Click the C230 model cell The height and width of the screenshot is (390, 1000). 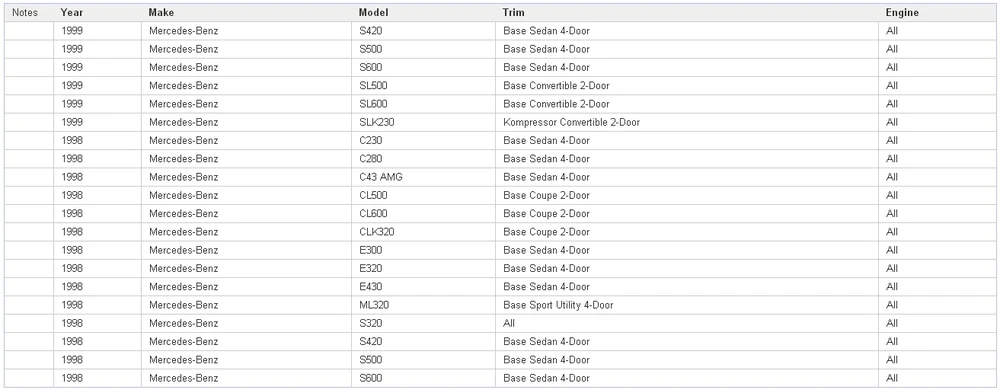[423, 141]
